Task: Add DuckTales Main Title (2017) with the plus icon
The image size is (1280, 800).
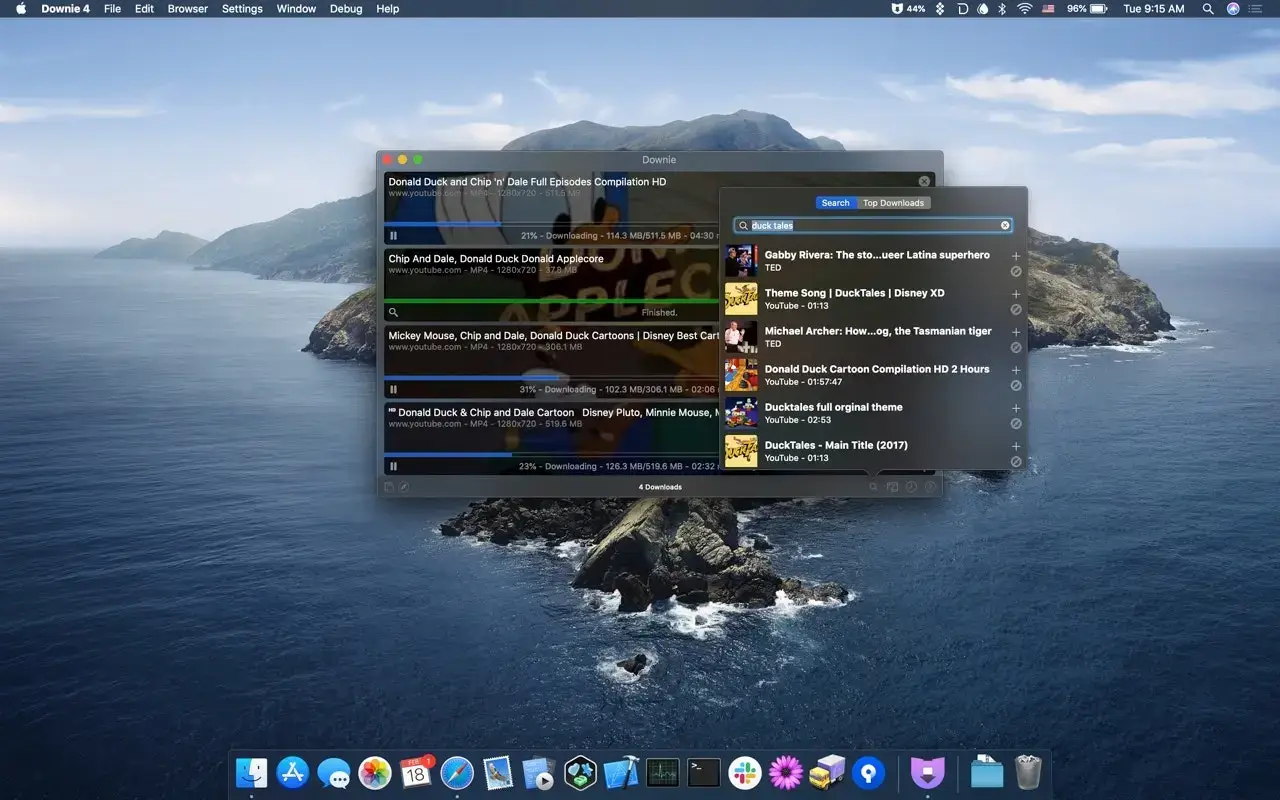Action: point(1016,446)
